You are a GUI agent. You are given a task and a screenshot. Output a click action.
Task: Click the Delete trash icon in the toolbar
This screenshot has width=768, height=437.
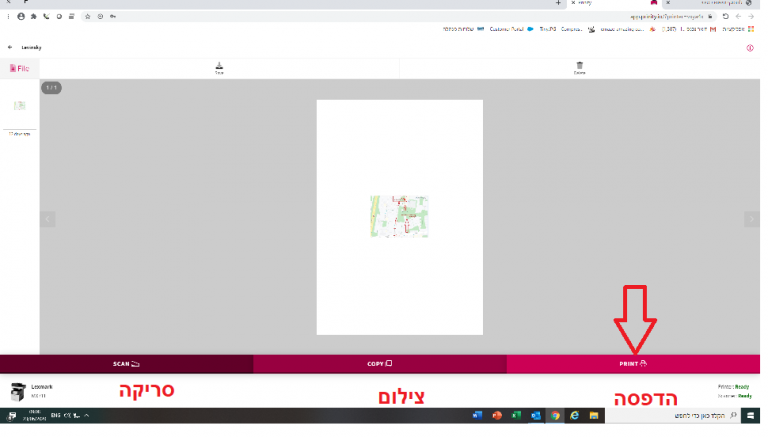tap(579, 68)
